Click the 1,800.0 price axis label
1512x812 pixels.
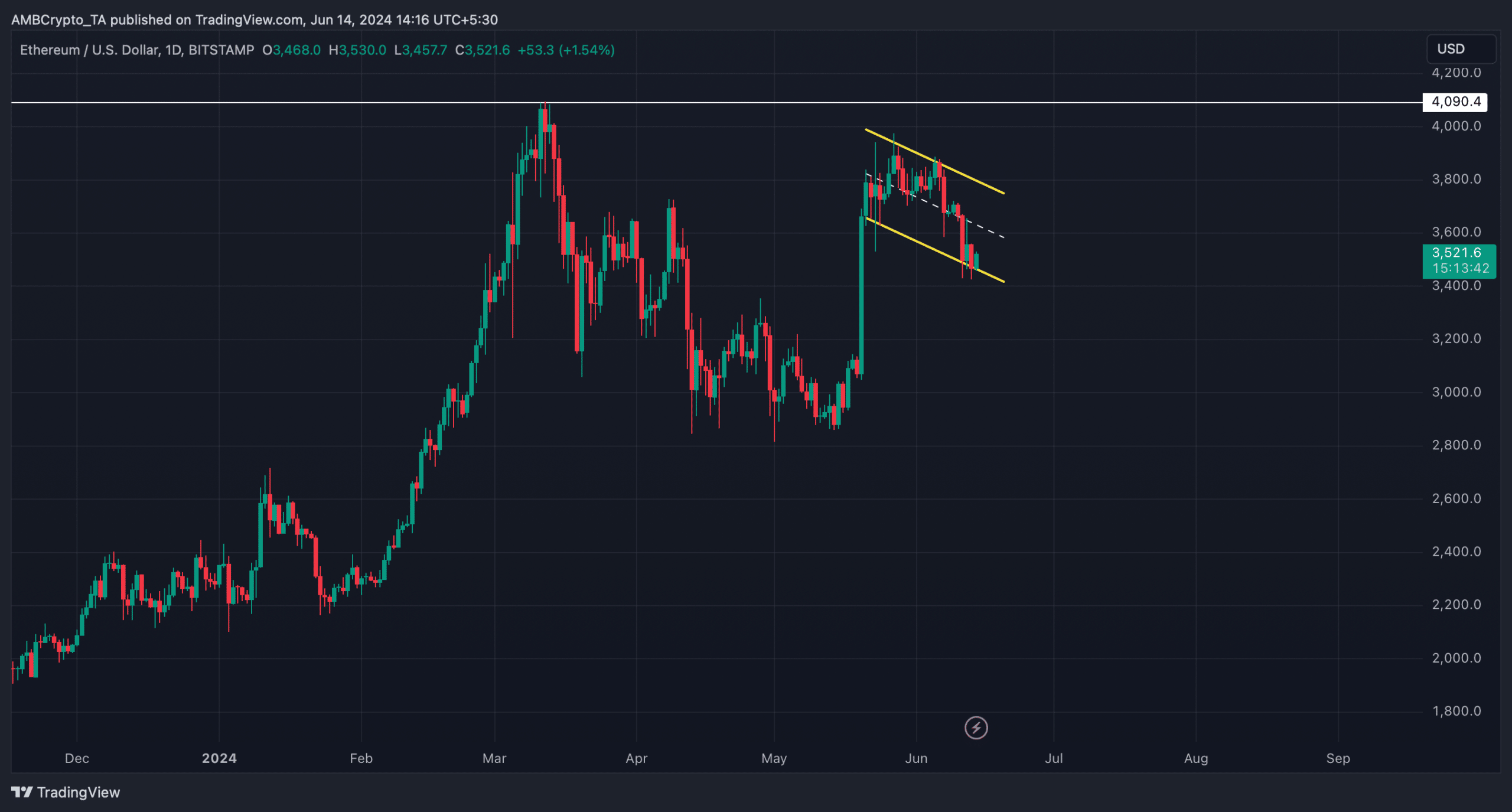(1456, 711)
